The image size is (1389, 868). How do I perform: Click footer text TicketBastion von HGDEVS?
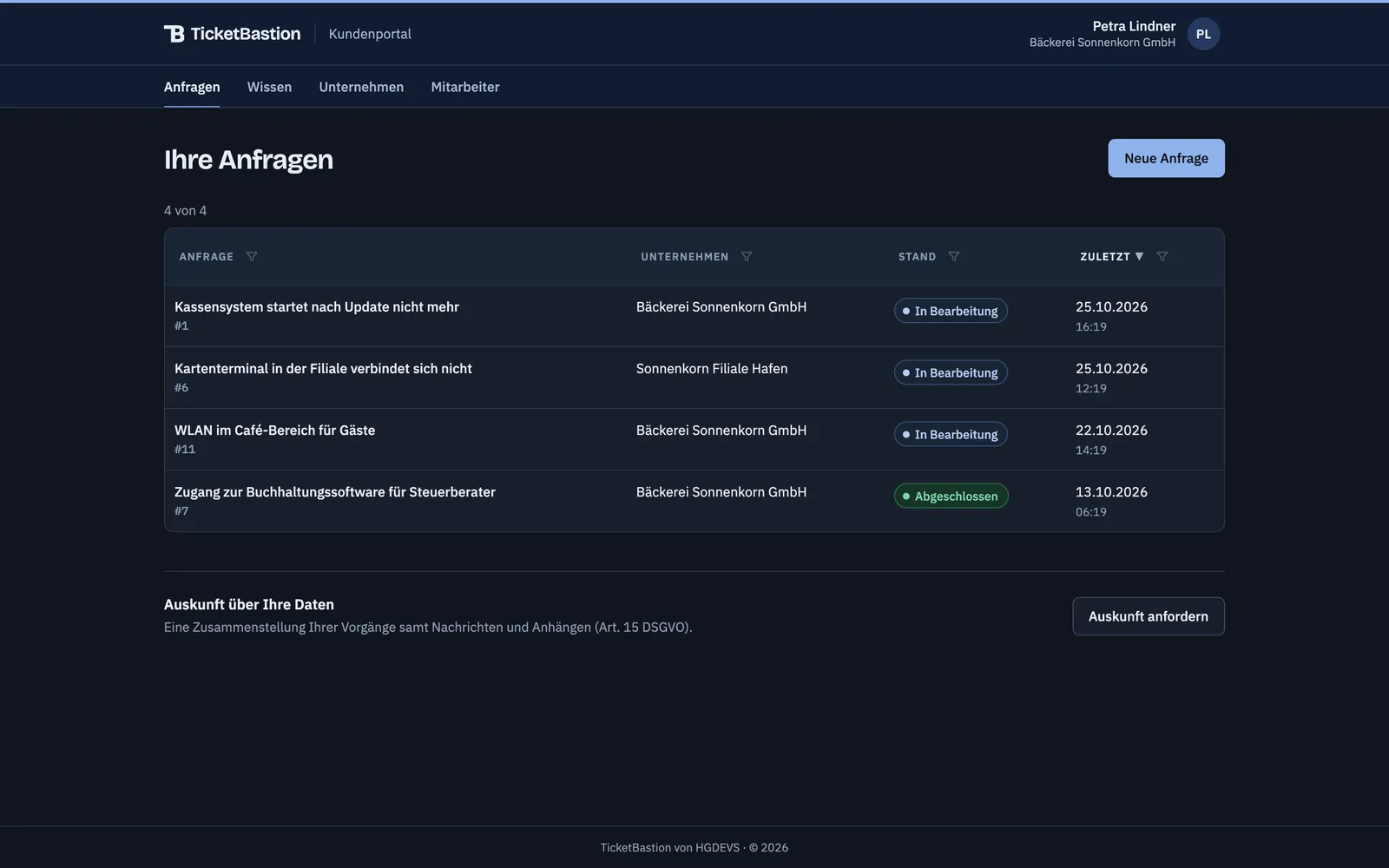click(670, 847)
